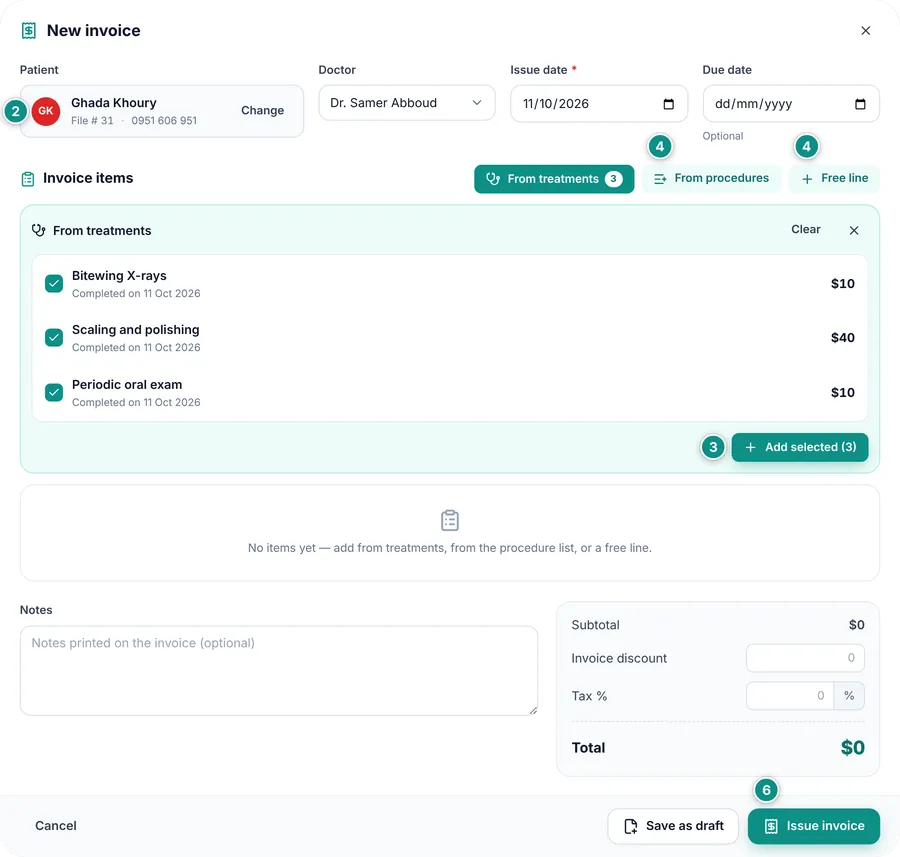Click the % unit beside Tax field
Screen dimensions: 900x857
point(849,696)
